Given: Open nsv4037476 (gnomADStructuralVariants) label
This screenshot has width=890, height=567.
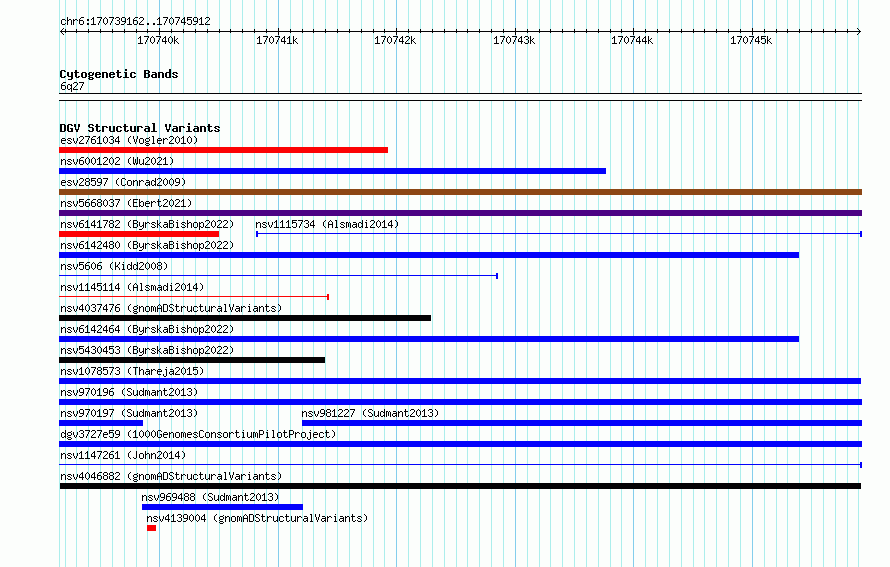Looking at the screenshot, I should (171, 308).
